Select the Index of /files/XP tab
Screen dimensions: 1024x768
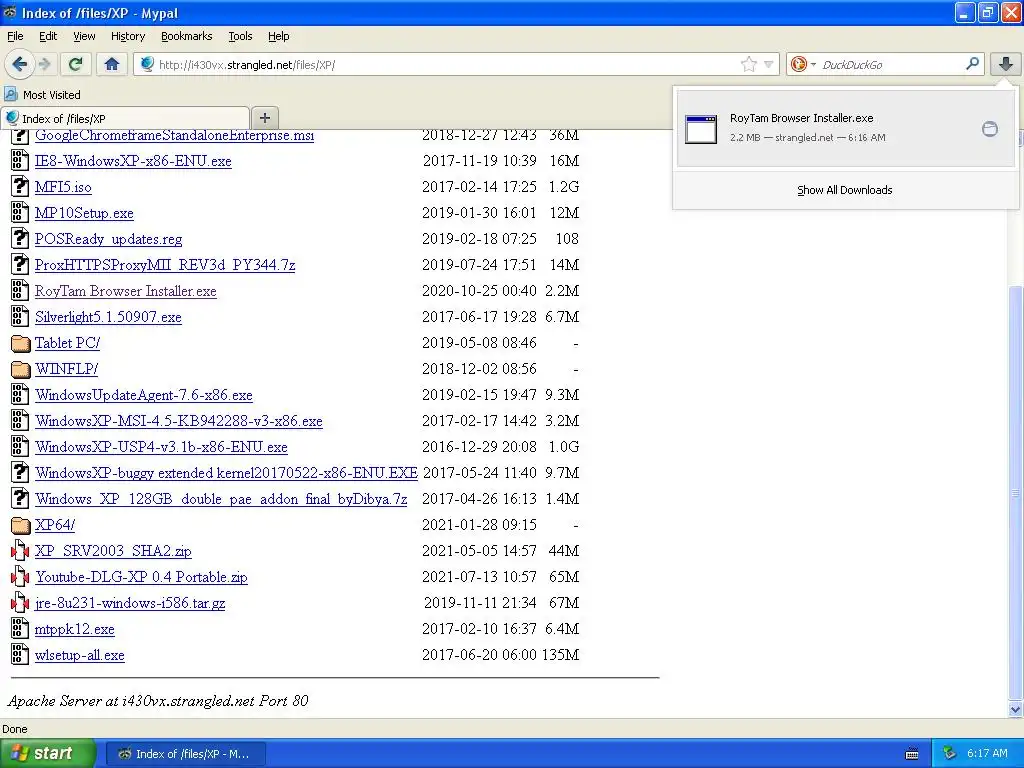pos(125,118)
